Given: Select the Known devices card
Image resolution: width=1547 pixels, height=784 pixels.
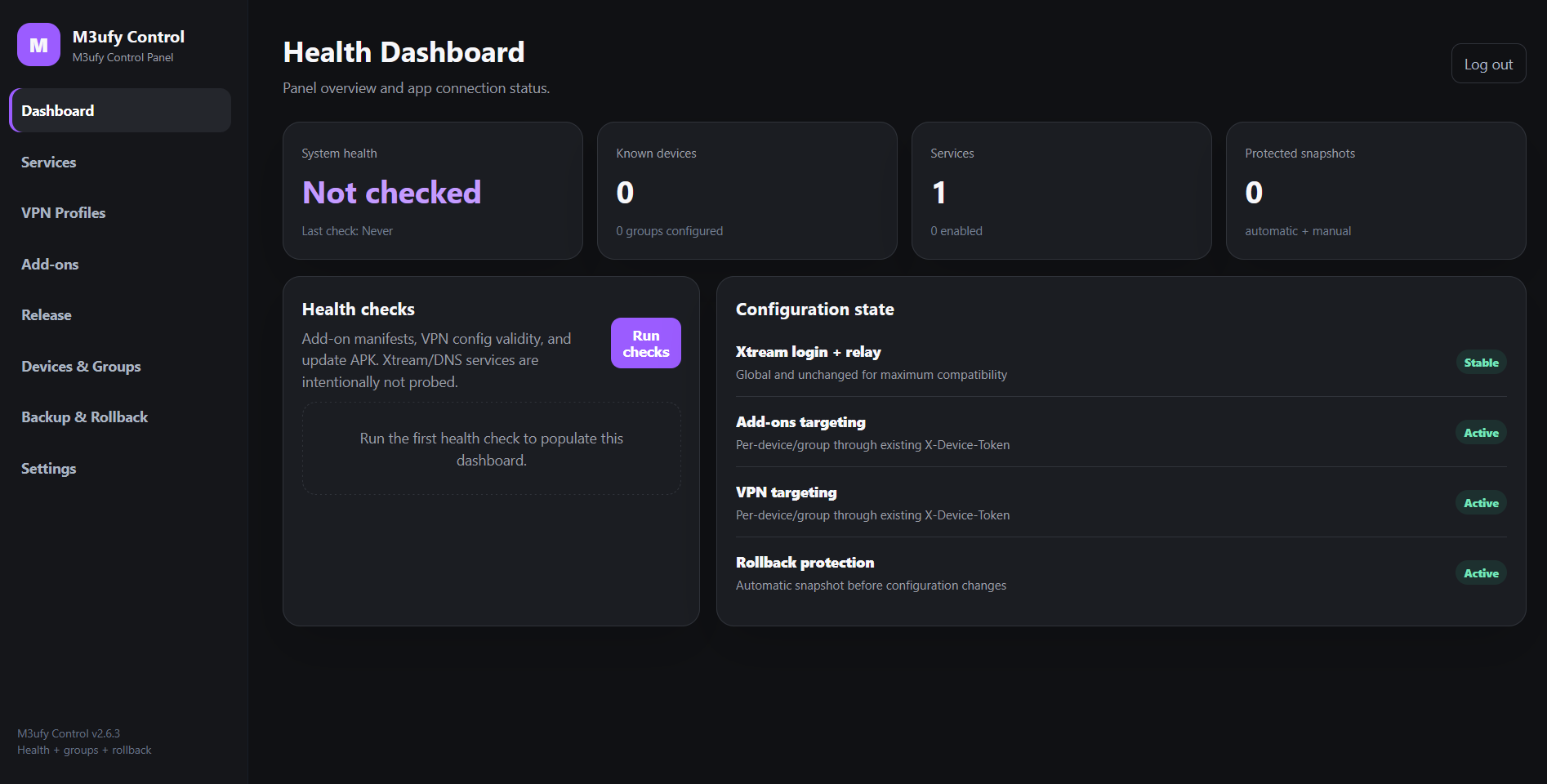Looking at the screenshot, I should (x=747, y=191).
